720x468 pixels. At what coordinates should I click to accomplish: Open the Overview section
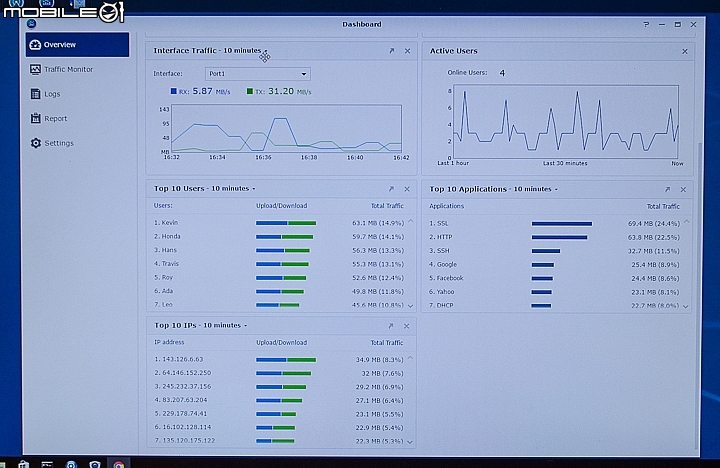click(x=77, y=45)
